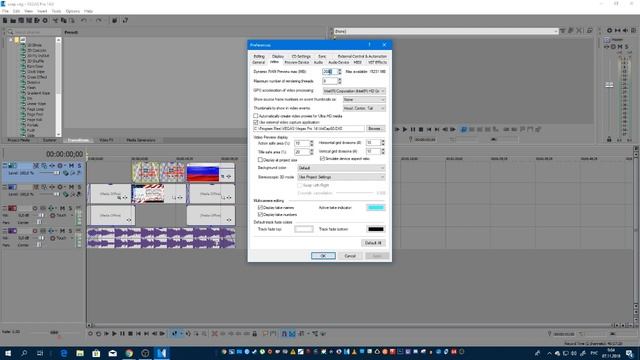This screenshot has height=360, width=640.
Task: Open GPU acceleration of video processing dropdown
Action: click(354, 91)
